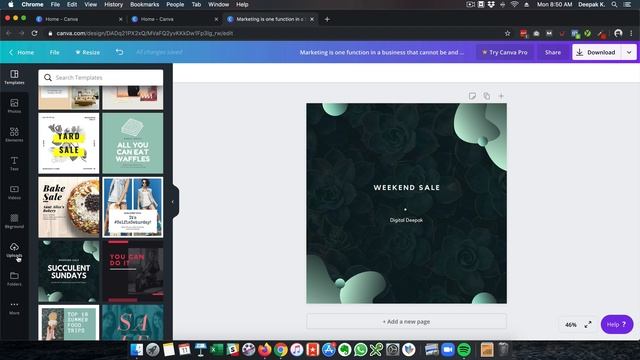This screenshot has height=360, width=640.
Task: Open the Bookmarks menu
Action: (x=144, y=4)
